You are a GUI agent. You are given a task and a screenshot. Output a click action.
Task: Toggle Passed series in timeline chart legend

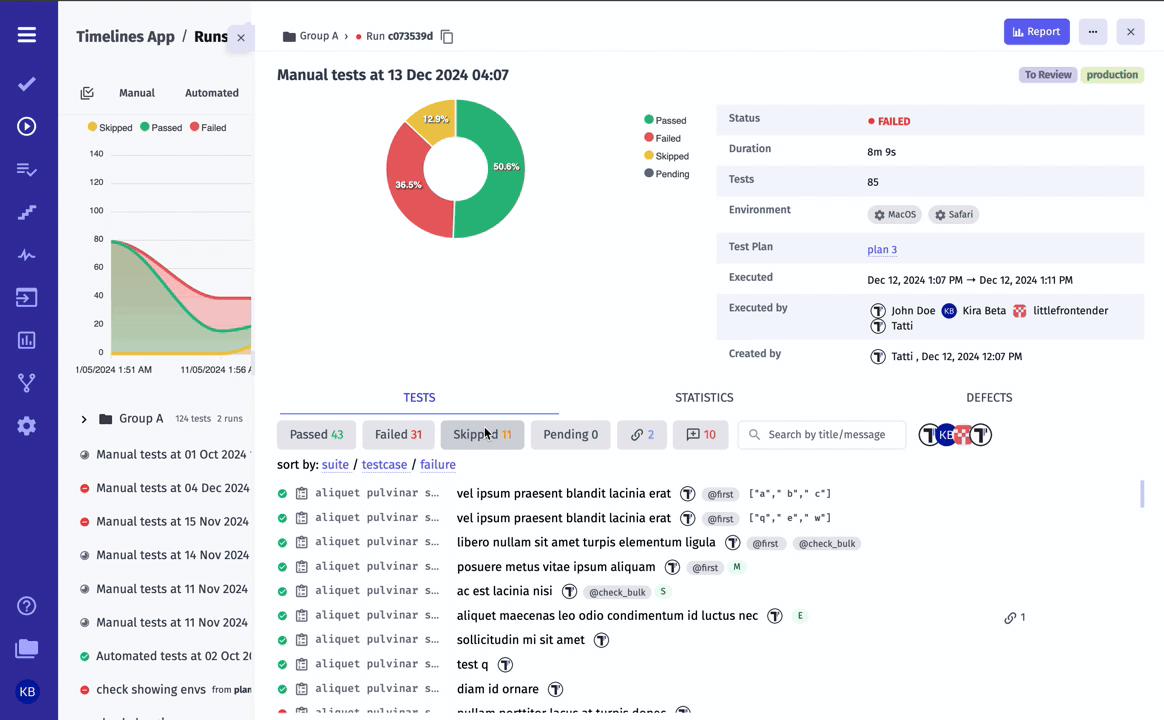[161, 128]
